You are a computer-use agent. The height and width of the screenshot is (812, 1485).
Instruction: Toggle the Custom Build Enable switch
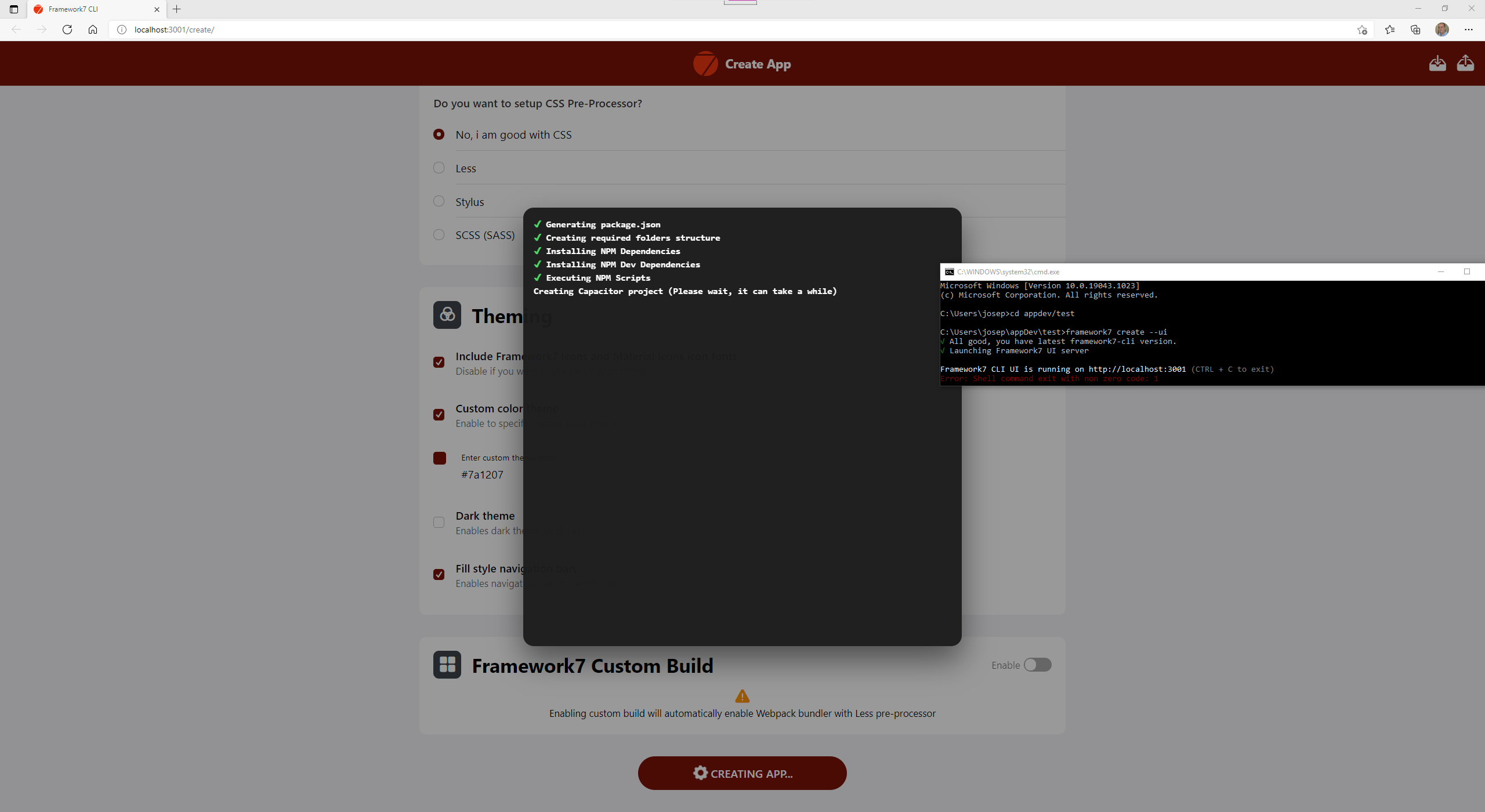click(x=1037, y=665)
